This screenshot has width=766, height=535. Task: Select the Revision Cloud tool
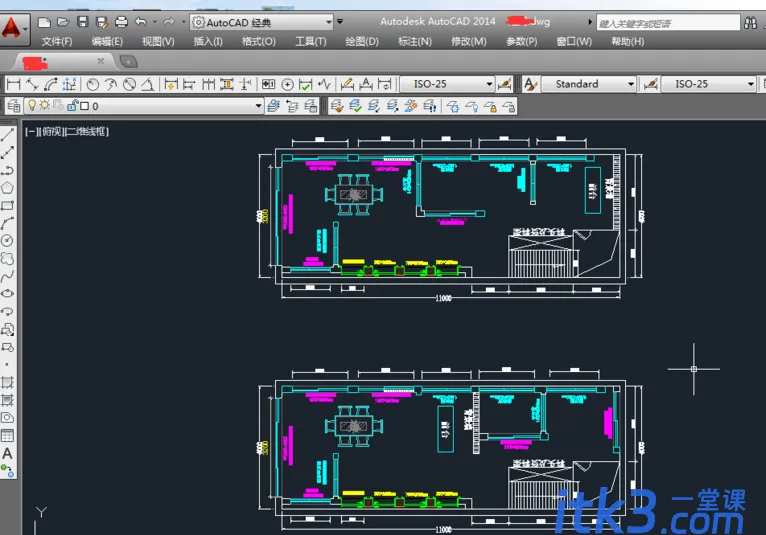[x=7, y=258]
